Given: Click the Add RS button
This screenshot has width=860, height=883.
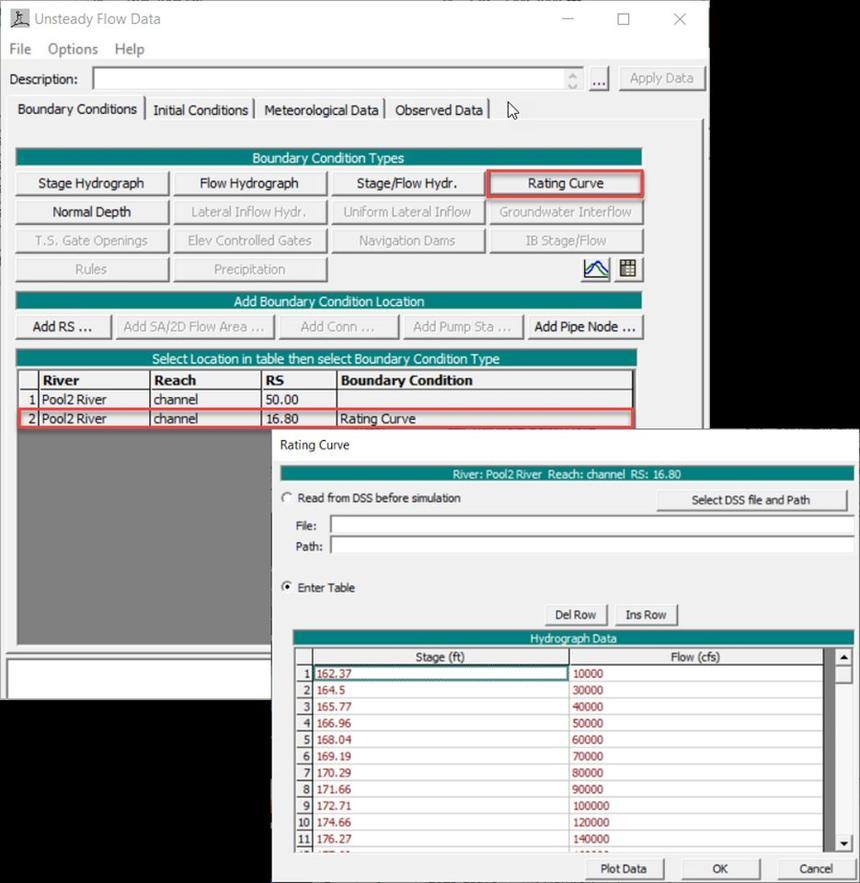Looking at the screenshot, I should (63, 327).
